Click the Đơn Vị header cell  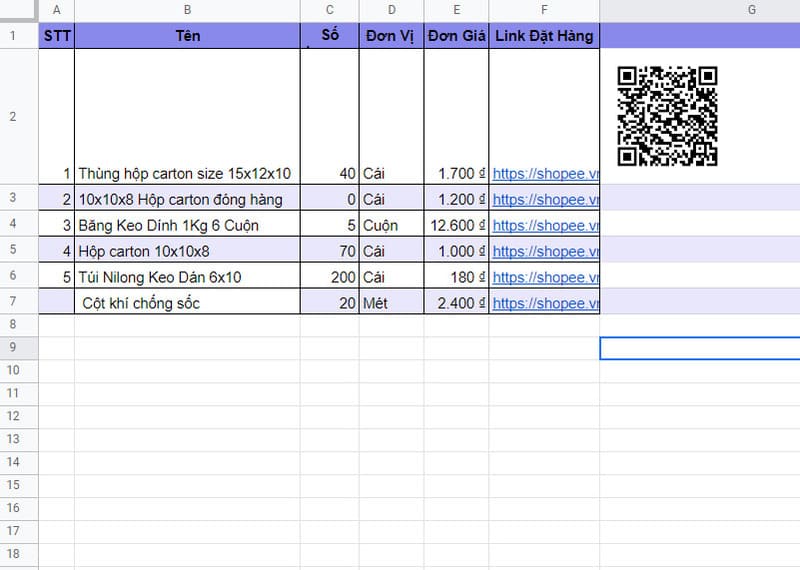pyautogui.click(x=391, y=36)
